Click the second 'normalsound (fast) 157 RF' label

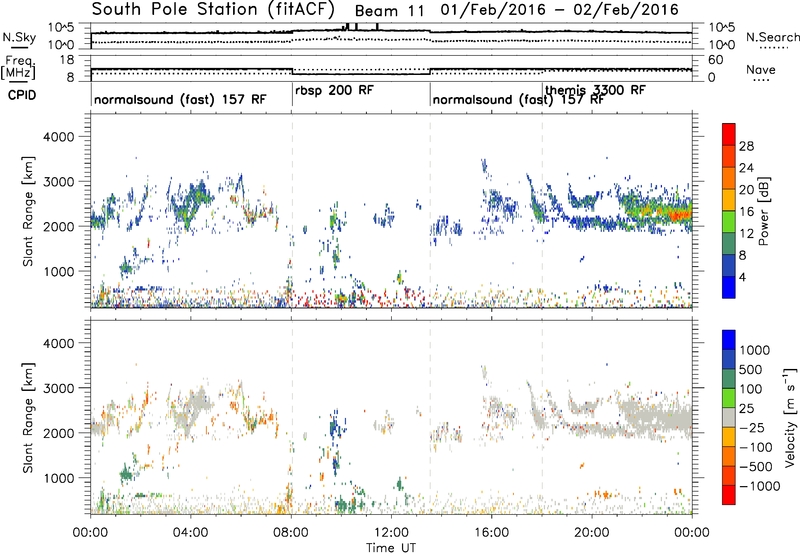[518, 100]
